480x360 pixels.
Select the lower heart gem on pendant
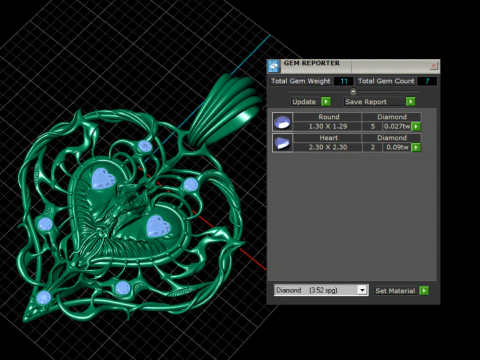click(x=158, y=226)
